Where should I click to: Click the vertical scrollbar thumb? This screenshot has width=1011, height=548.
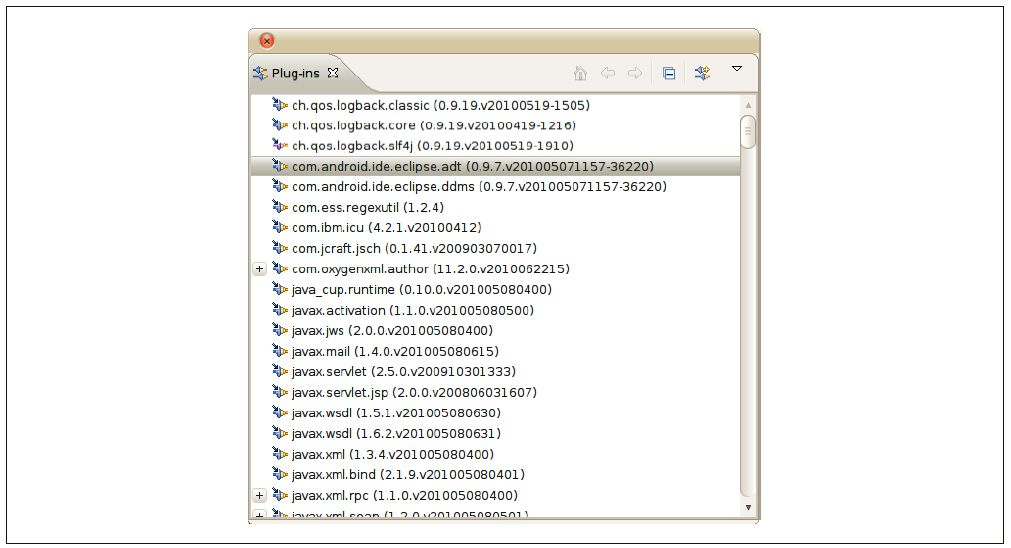coord(748,132)
